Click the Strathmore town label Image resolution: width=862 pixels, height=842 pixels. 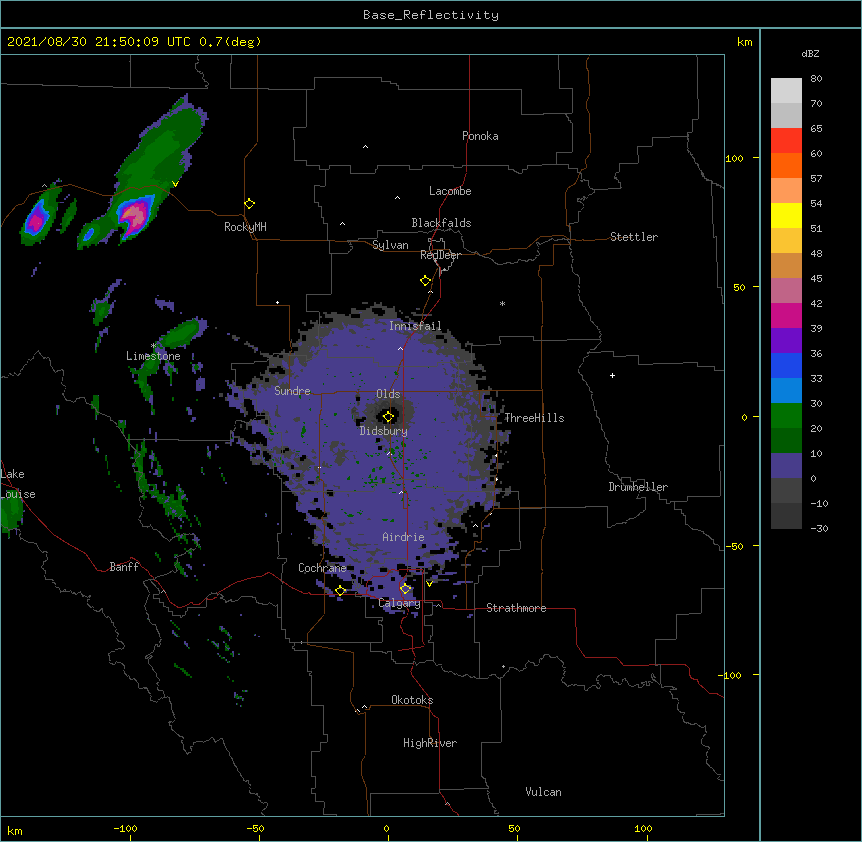(516, 608)
